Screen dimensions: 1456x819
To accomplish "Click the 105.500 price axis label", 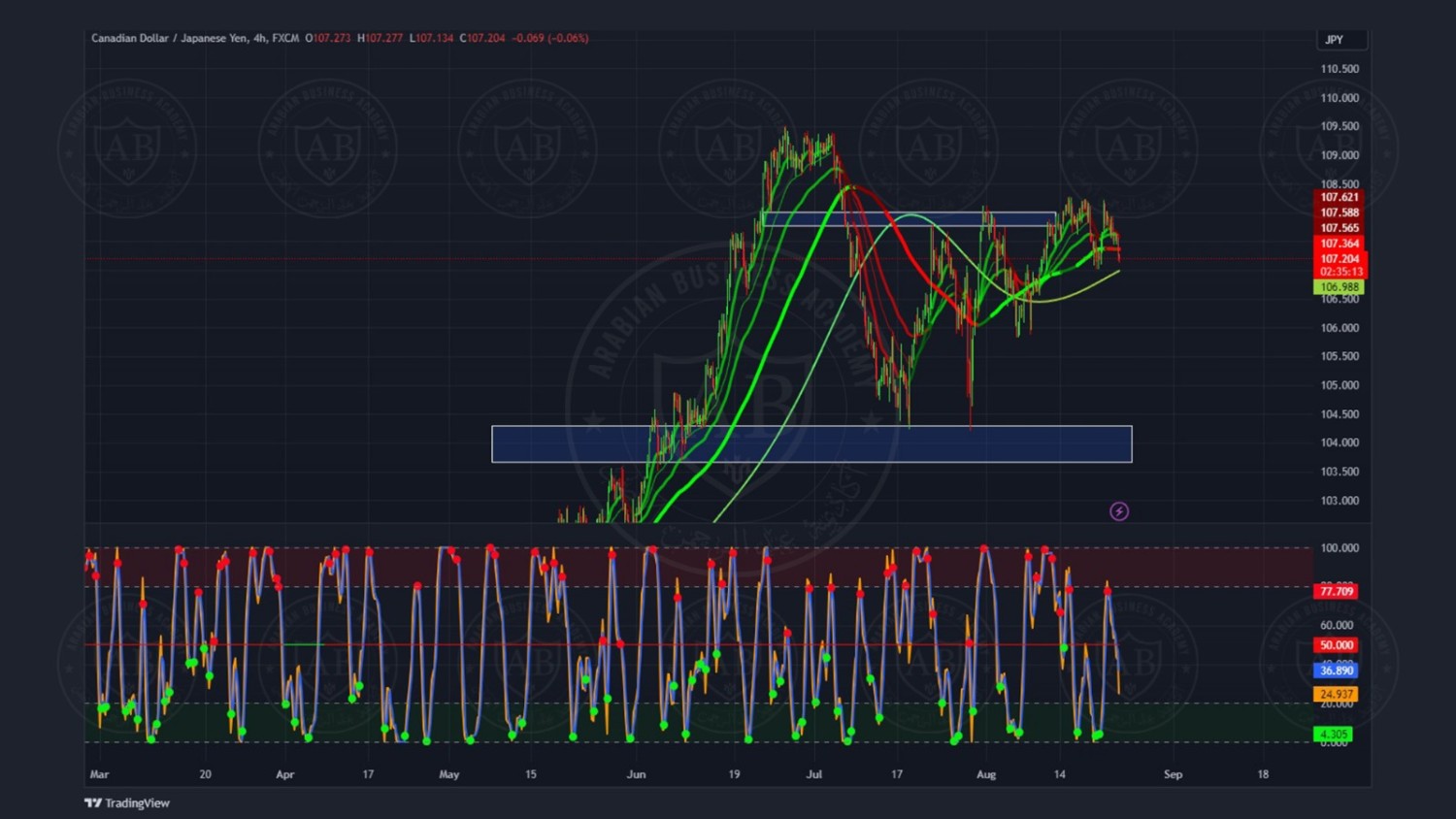I will [x=1340, y=356].
